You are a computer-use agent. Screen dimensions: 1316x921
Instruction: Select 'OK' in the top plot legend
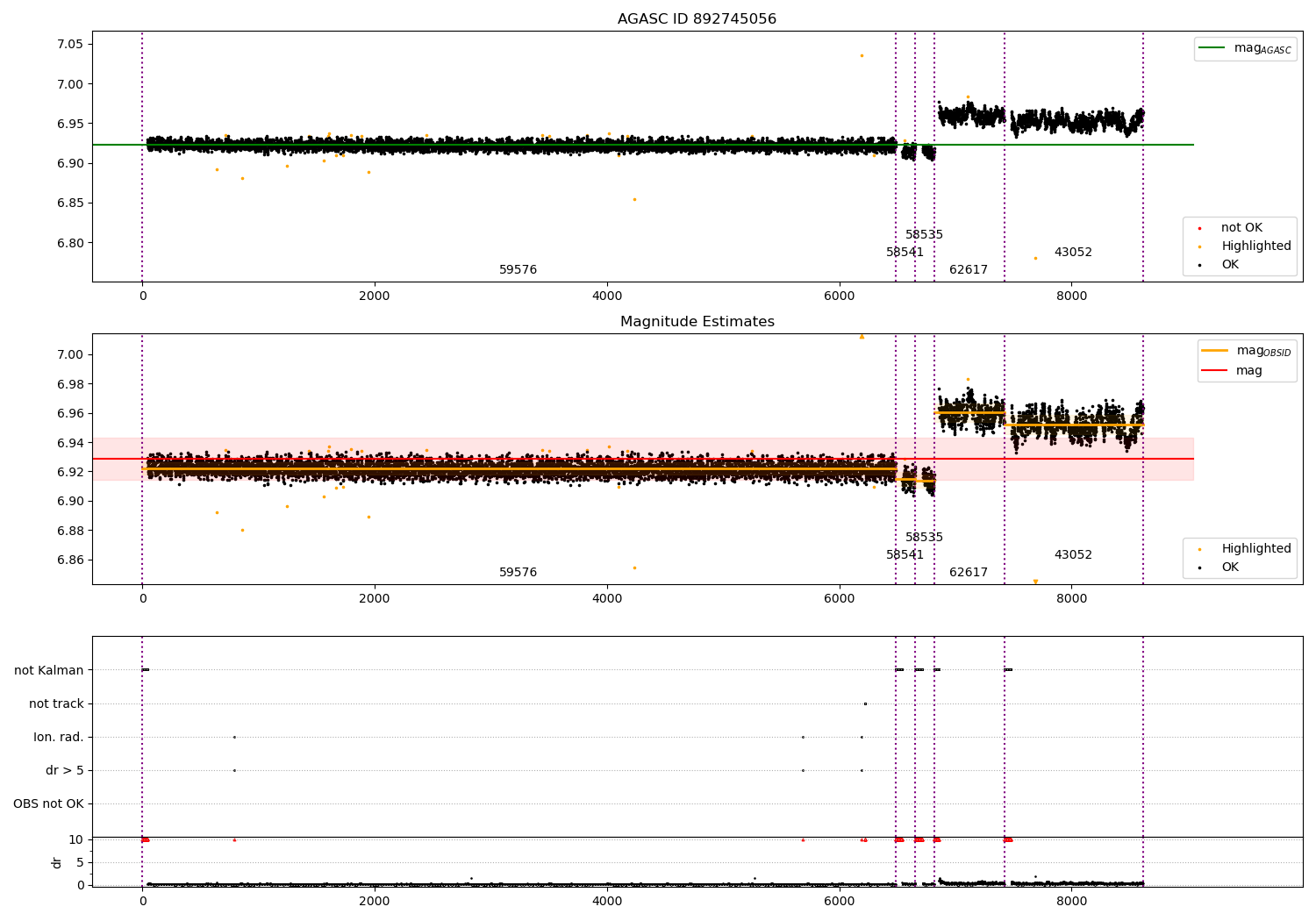pyautogui.click(x=1218, y=265)
